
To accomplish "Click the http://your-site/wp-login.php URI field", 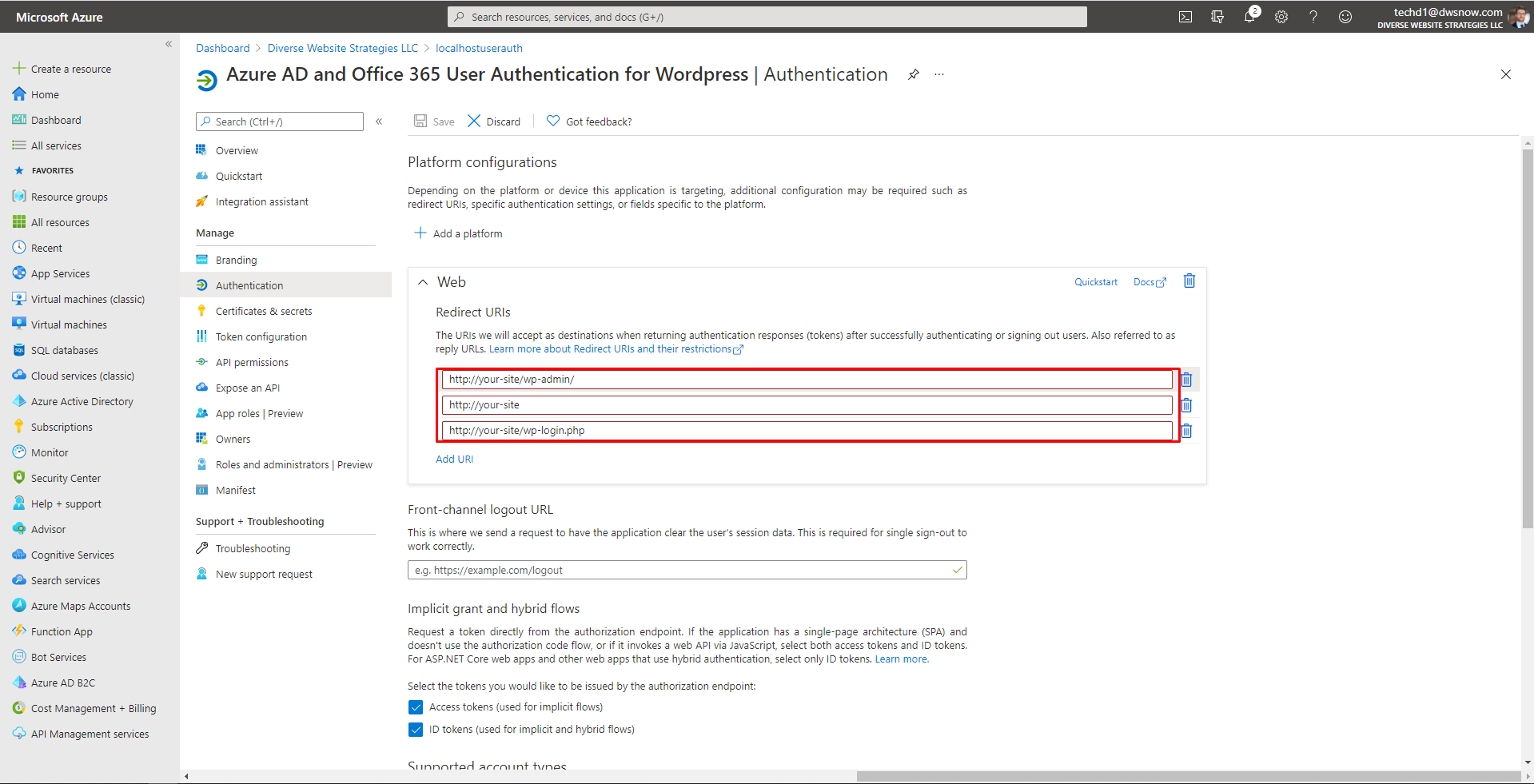I will tap(807, 431).
